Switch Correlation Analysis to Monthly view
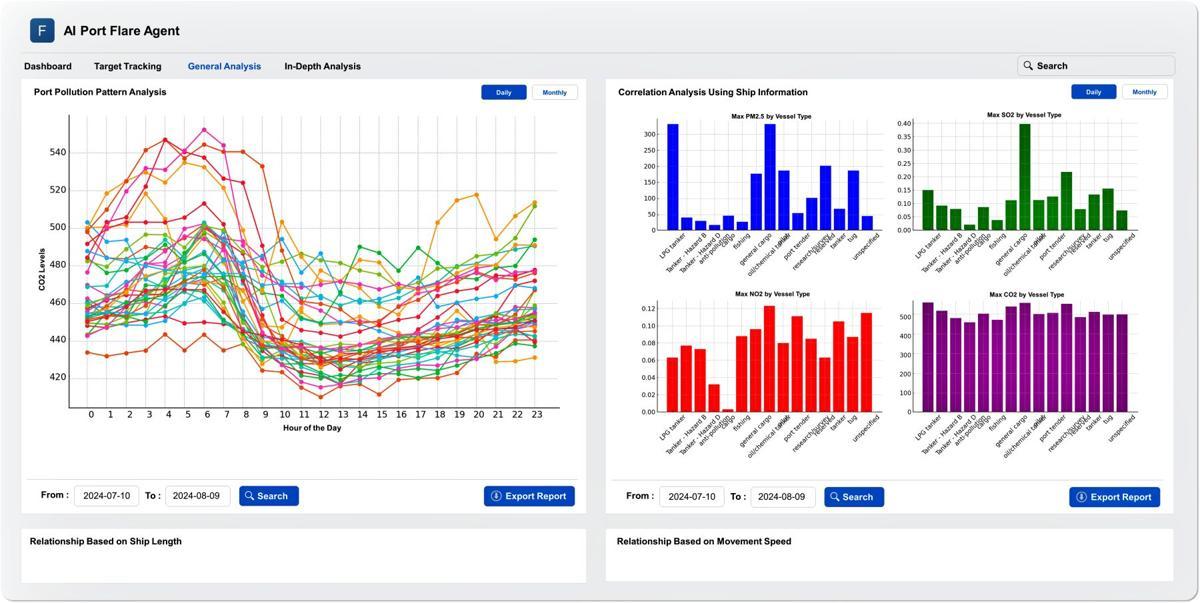 (x=1144, y=92)
